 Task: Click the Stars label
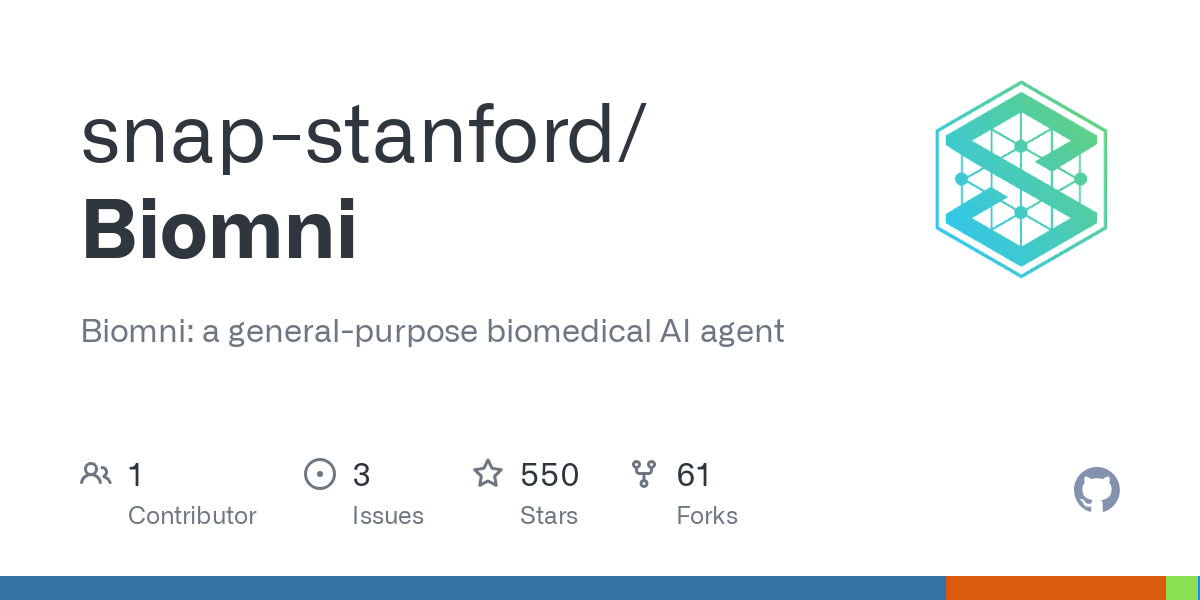click(549, 516)
